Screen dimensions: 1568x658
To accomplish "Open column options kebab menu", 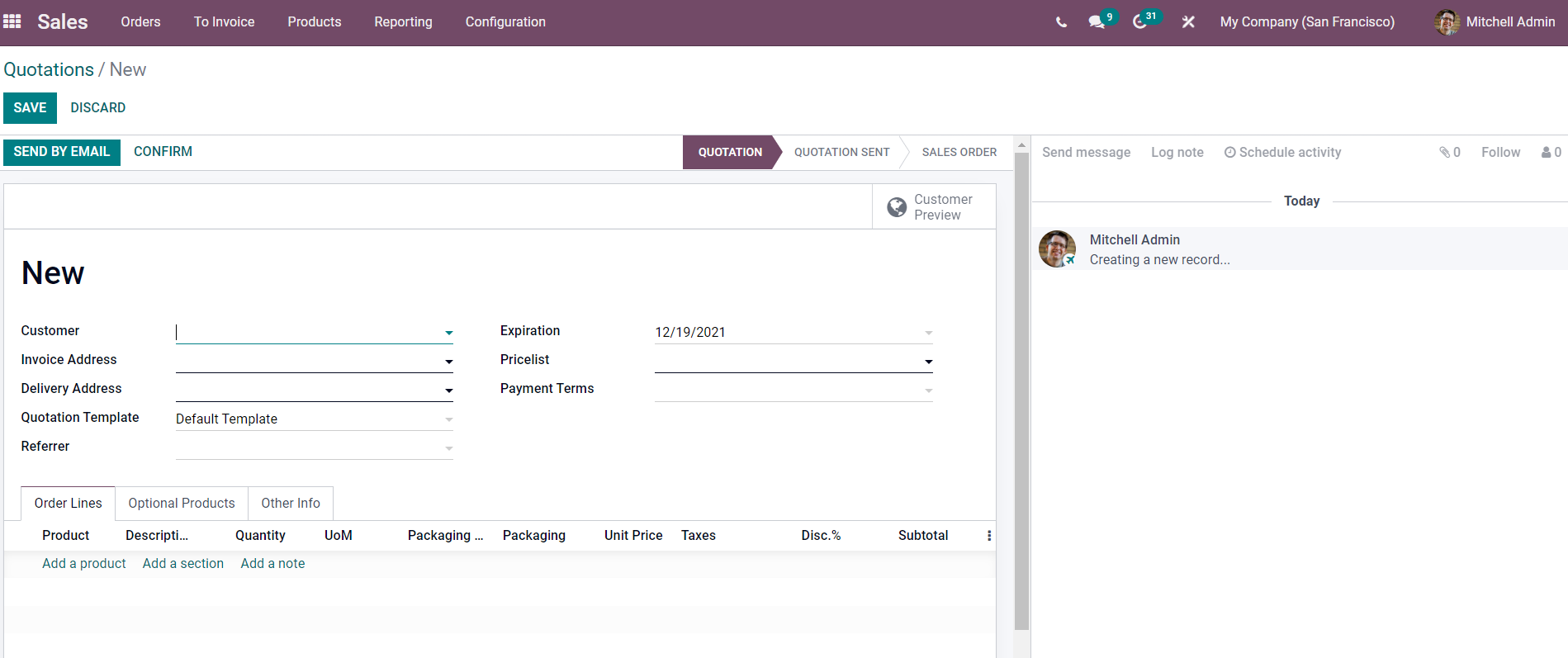I will (x=988, y=536).
